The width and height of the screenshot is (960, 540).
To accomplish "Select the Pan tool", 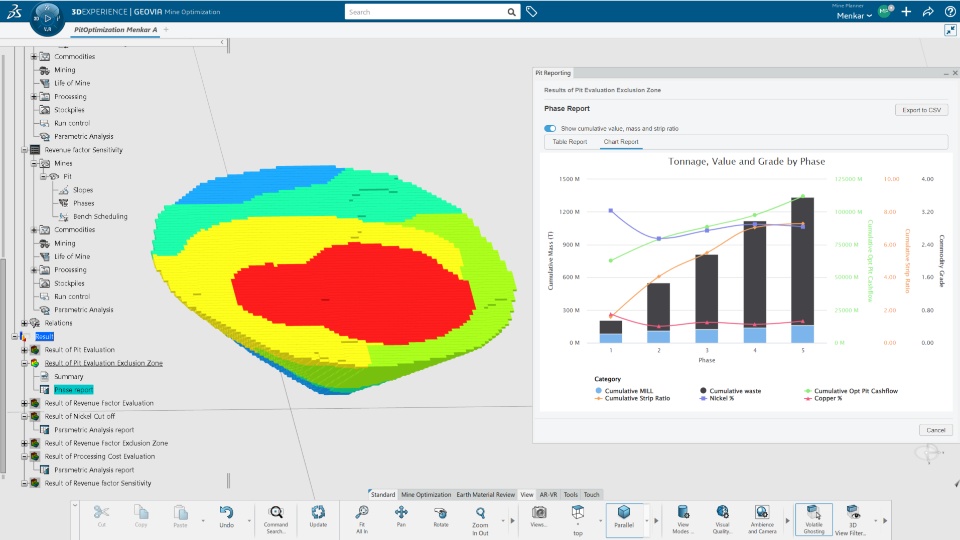I will tap(401, 512).
